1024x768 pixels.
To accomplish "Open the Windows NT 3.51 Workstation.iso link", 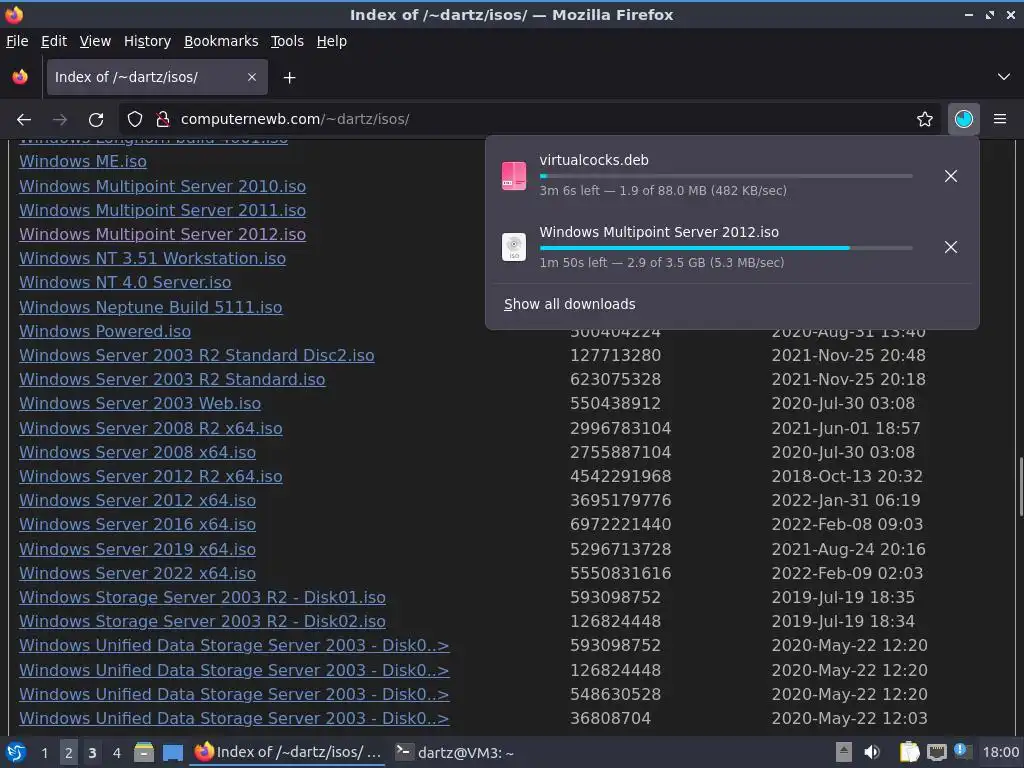I will (152, 259).
